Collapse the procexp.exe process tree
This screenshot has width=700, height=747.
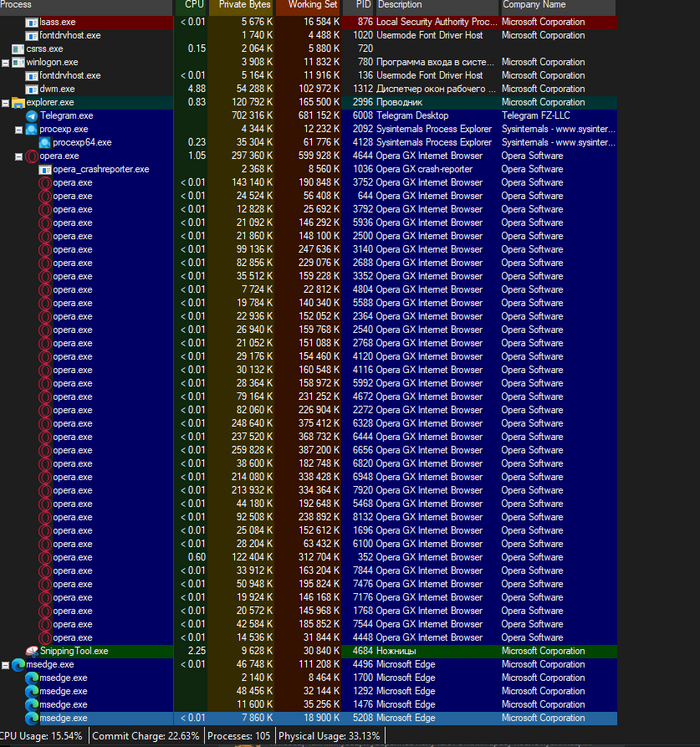click(x=20, y=129)
